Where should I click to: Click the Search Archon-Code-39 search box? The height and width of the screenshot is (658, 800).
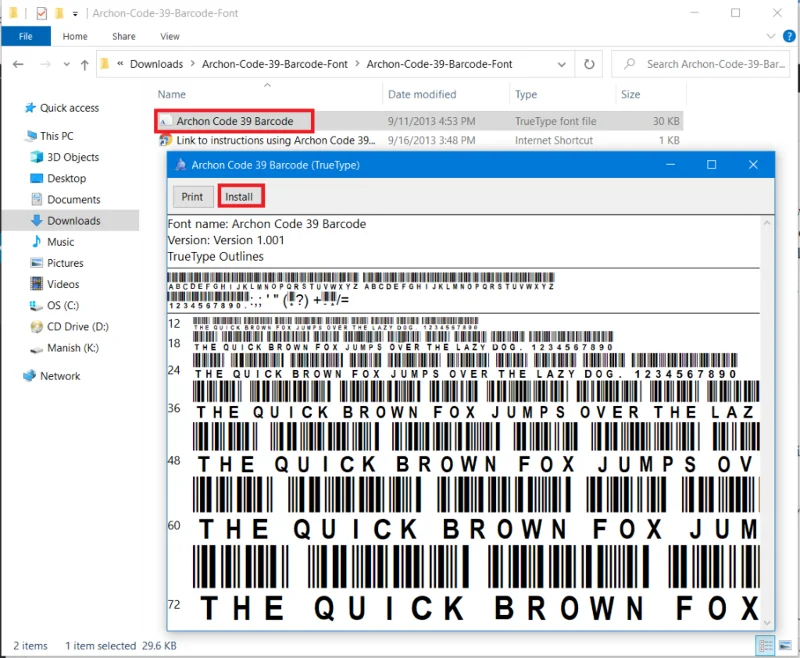(x=703, y=64)
